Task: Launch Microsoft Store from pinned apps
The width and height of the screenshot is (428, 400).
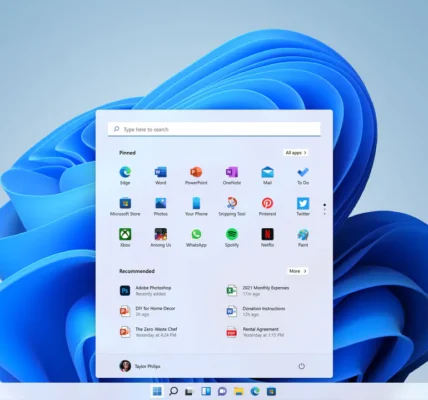Action: [125, 207]
